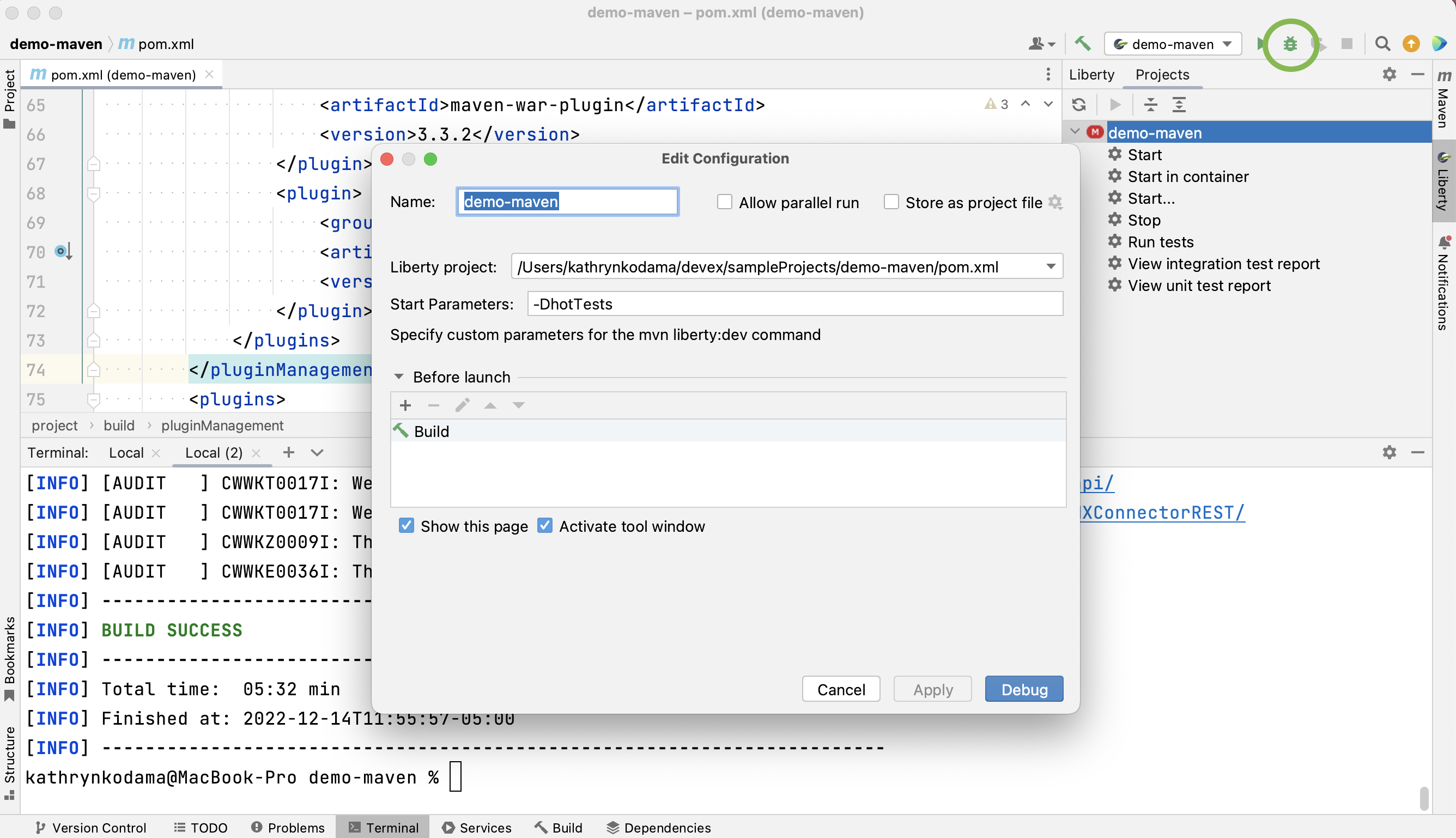Switch to the Projects tab in Liberty panel

pyautogui.click(x=1162, y=74)
